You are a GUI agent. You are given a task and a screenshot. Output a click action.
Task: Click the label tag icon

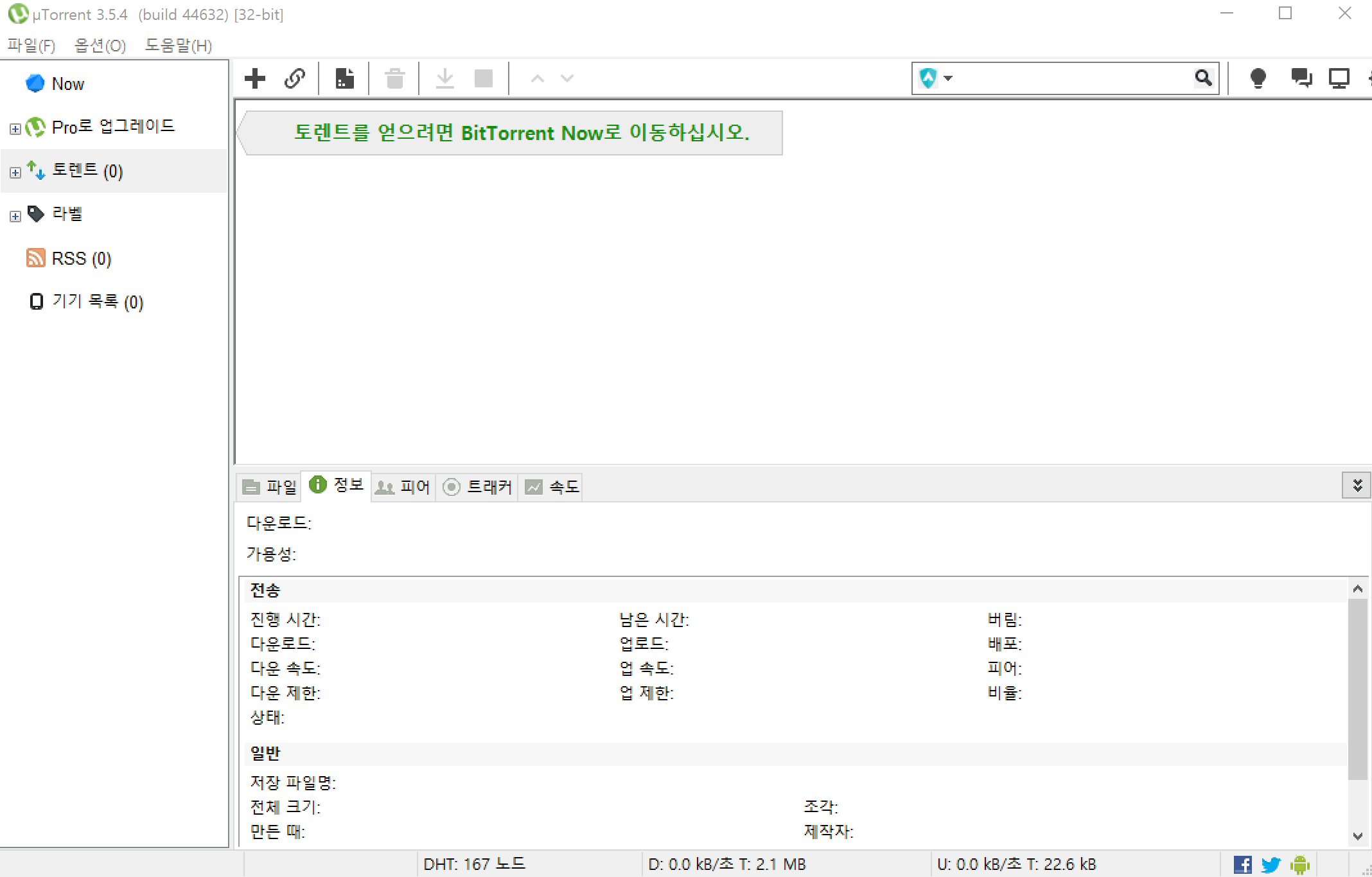(x=36, y=214)
